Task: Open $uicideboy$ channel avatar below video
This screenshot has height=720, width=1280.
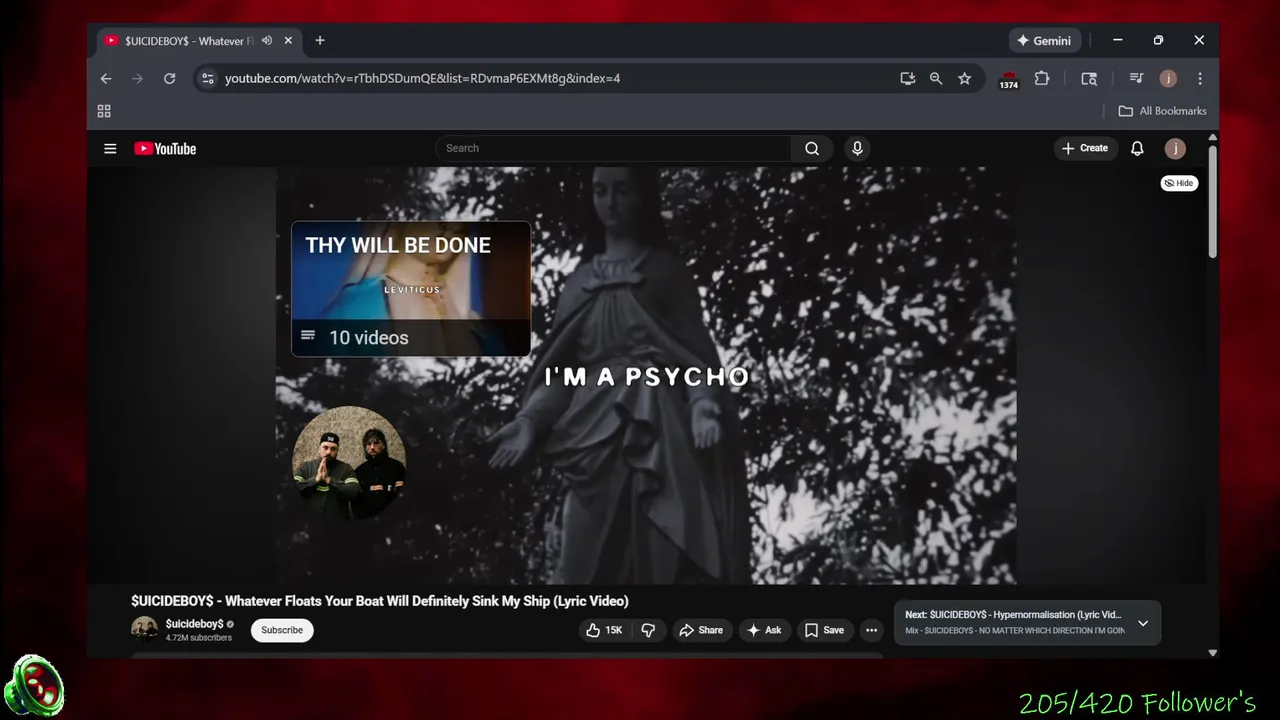Action: (x=145, y=629)
